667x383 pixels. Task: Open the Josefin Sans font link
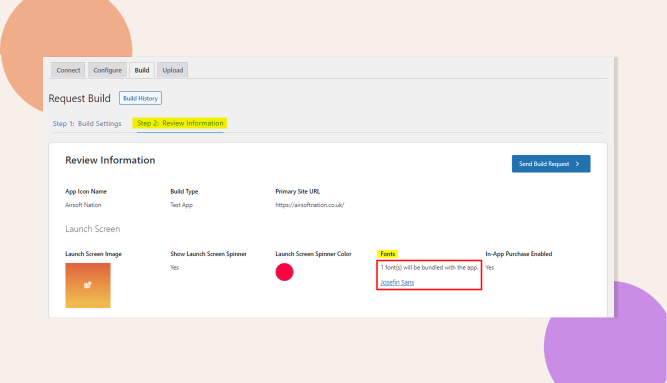tap(397, 282)
